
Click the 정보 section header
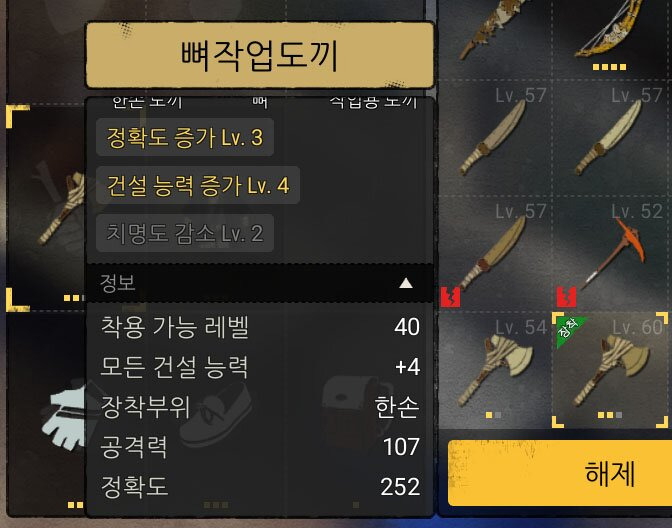click(x=260, y=283)
